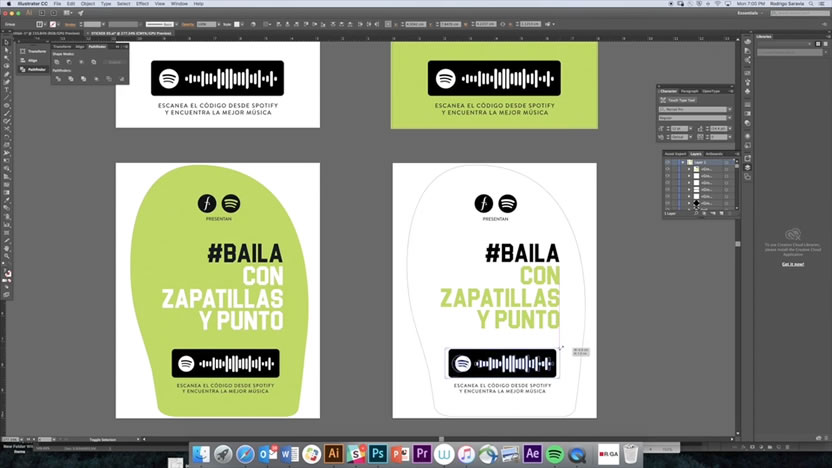This screenshot has width=832, height=468.
Task: Click Fill/Stroke swatch in tools panel
Action: [7, 274]
